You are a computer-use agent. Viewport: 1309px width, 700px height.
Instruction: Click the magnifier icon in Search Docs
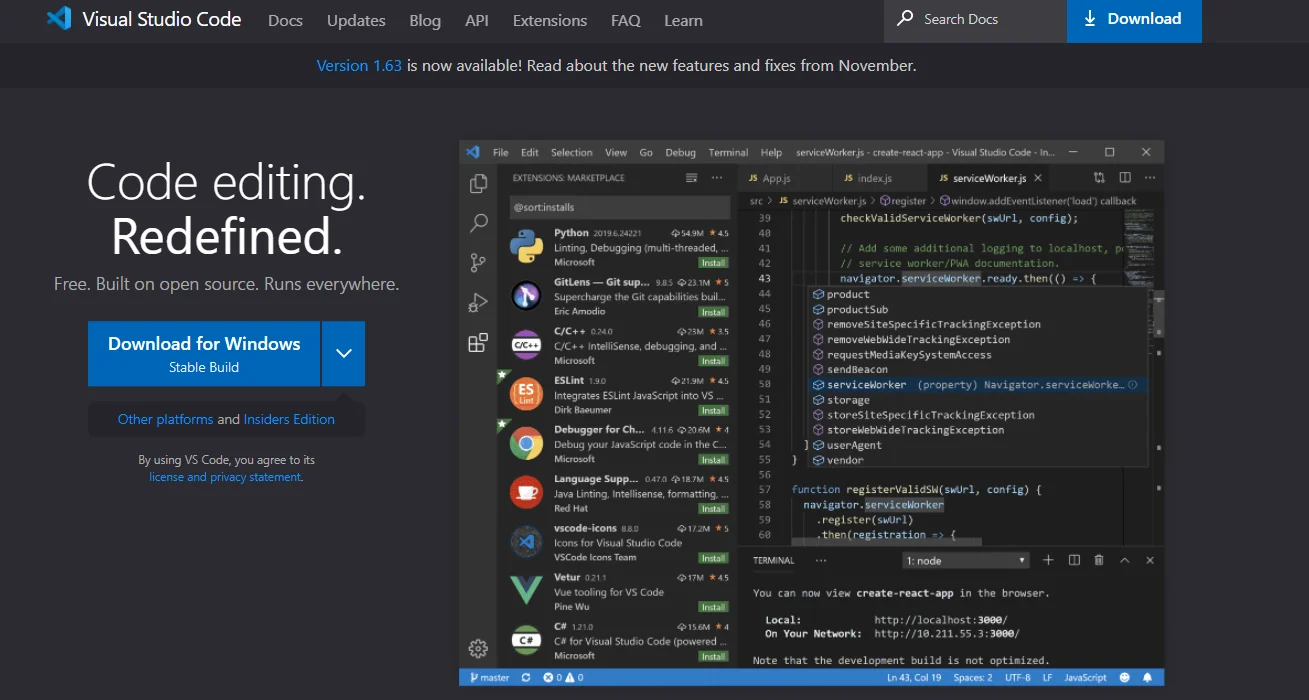(x=905, y=18)
